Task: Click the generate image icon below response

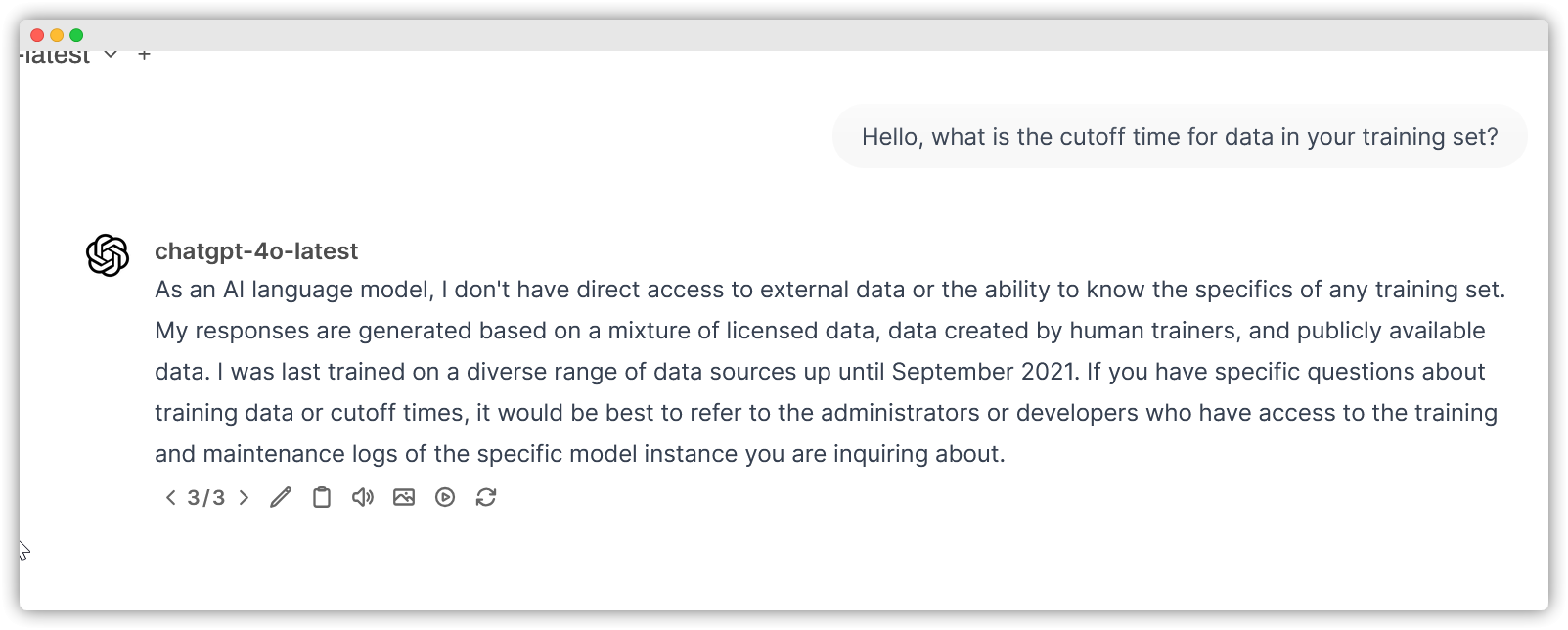Action: [x=404, y=497]
